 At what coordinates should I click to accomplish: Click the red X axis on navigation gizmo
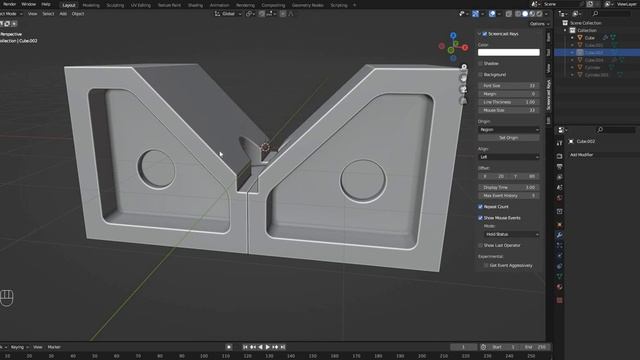tap(465, 48)
